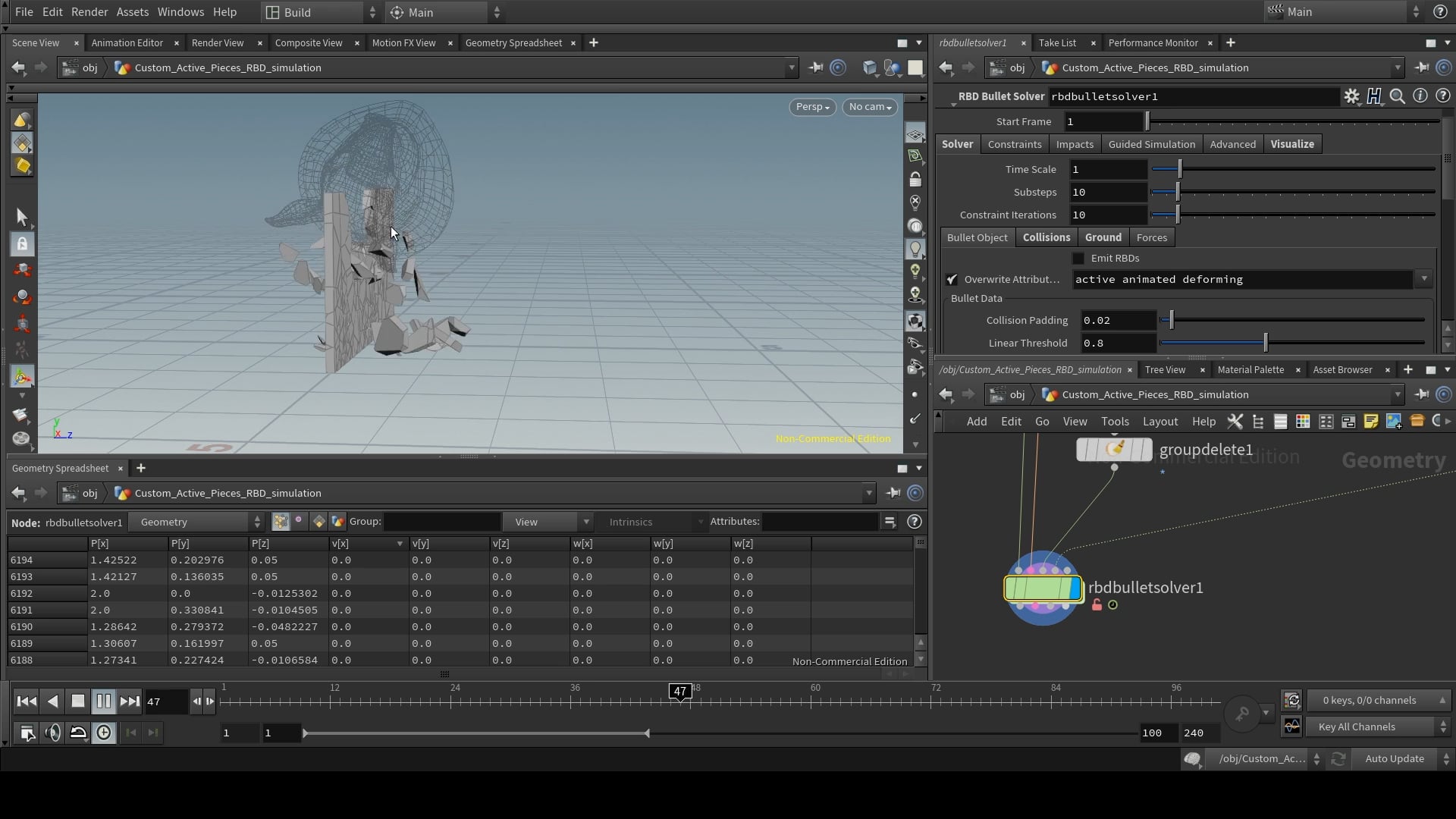
Task: Open the No cam camera dropdown
Action: 869,107
